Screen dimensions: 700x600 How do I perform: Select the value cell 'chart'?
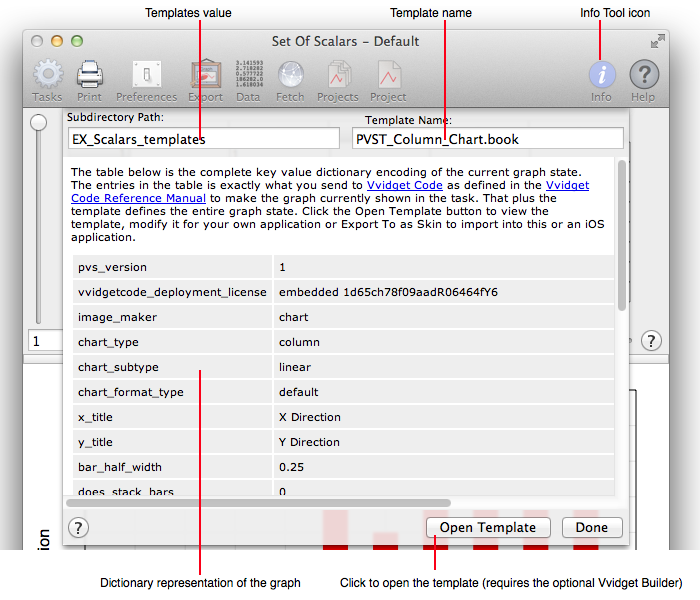pos(444,317)
